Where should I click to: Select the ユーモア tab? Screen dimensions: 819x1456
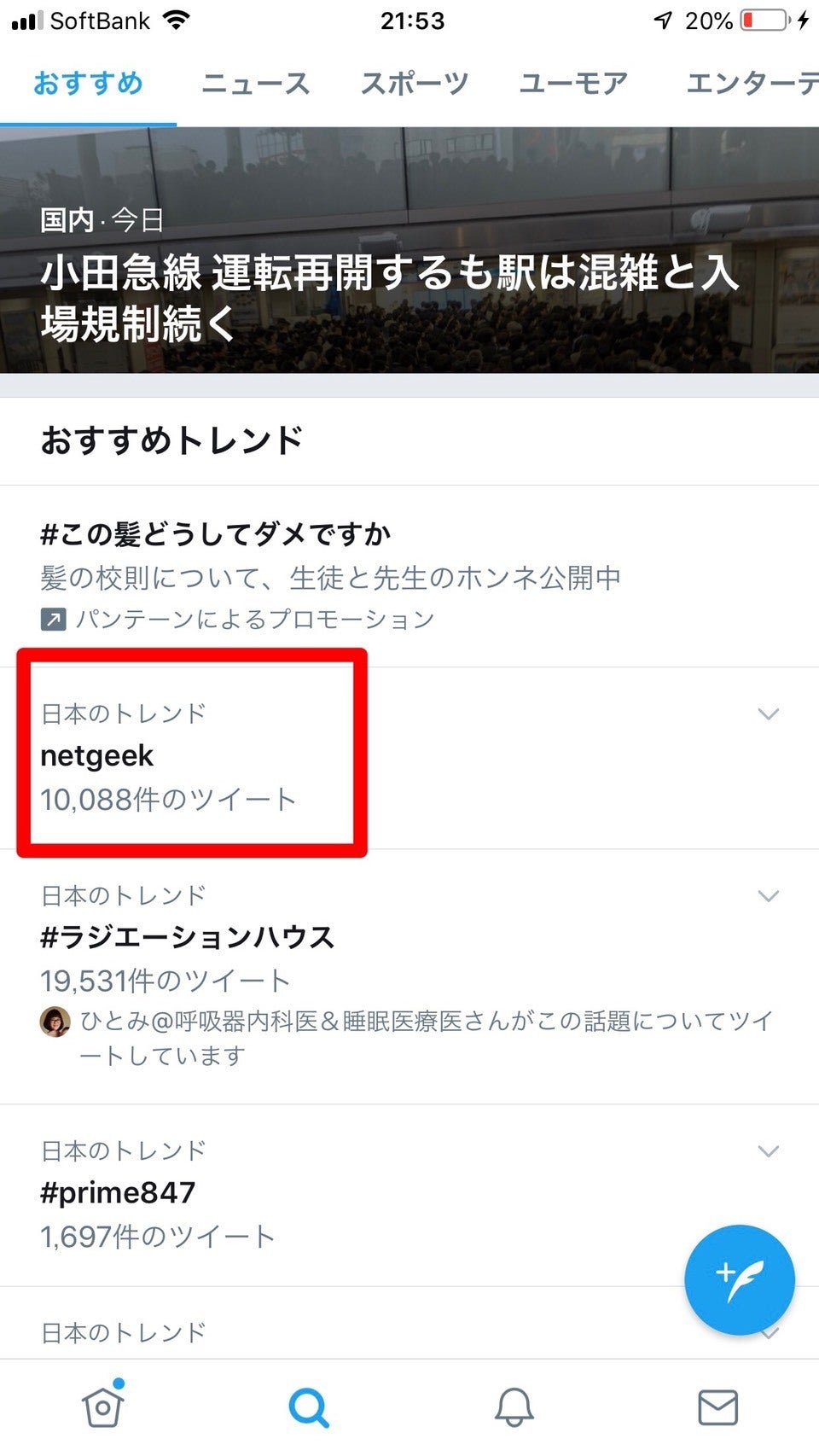pyautogui.click(x=573, y=84)
